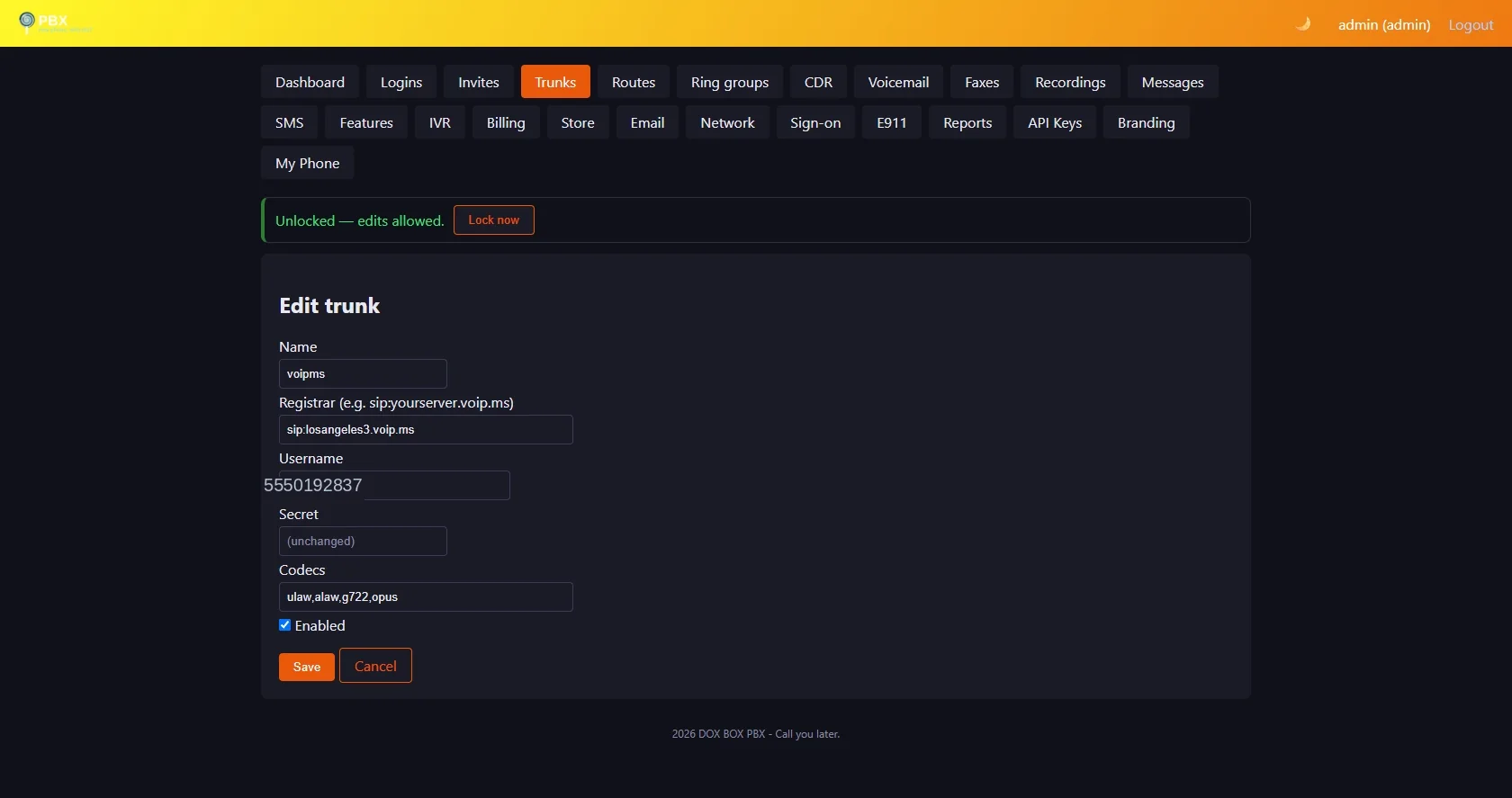Switch to the Routes tab

point(634,82)
